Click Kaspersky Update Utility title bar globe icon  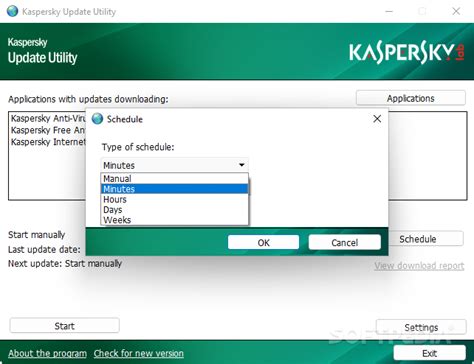12,11
